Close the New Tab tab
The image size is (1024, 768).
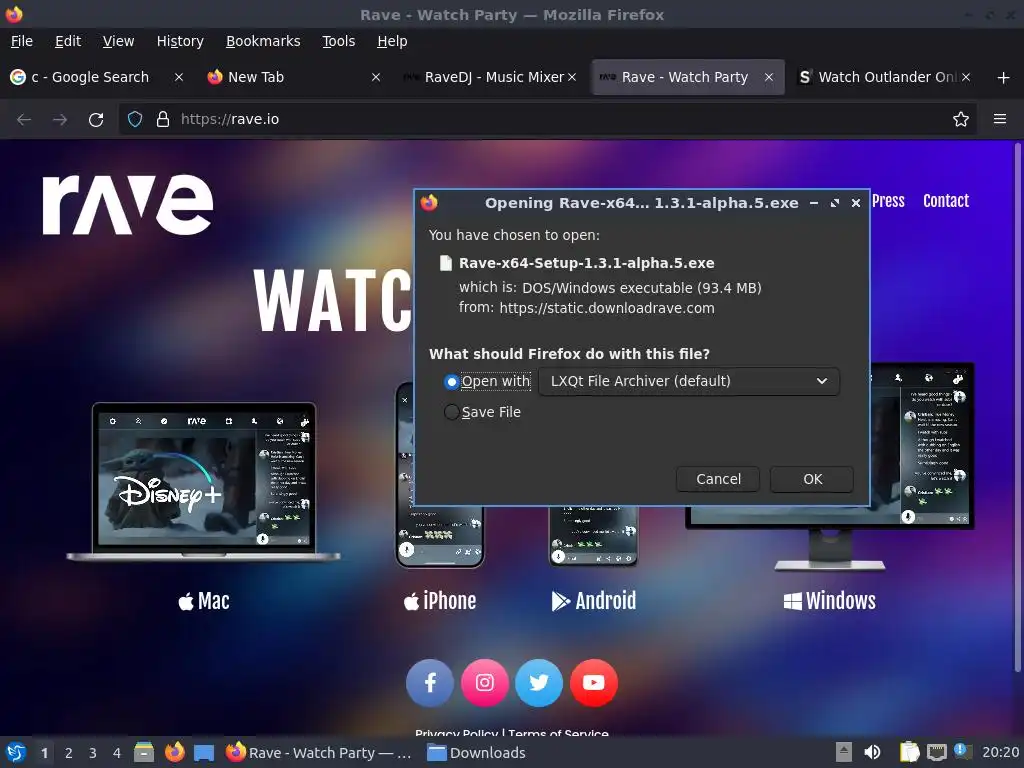[x=376, y=77]
